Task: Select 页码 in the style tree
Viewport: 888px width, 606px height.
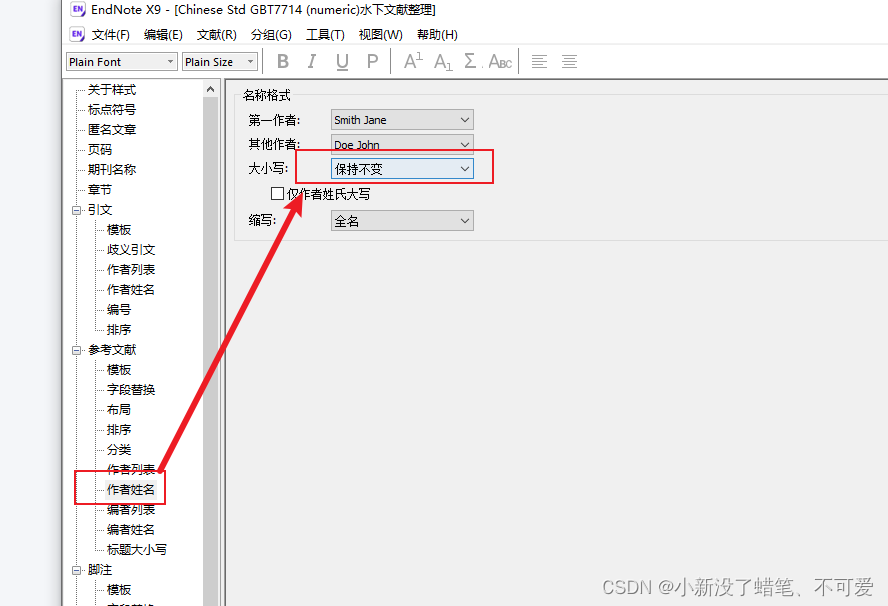Action: [100, 150]
